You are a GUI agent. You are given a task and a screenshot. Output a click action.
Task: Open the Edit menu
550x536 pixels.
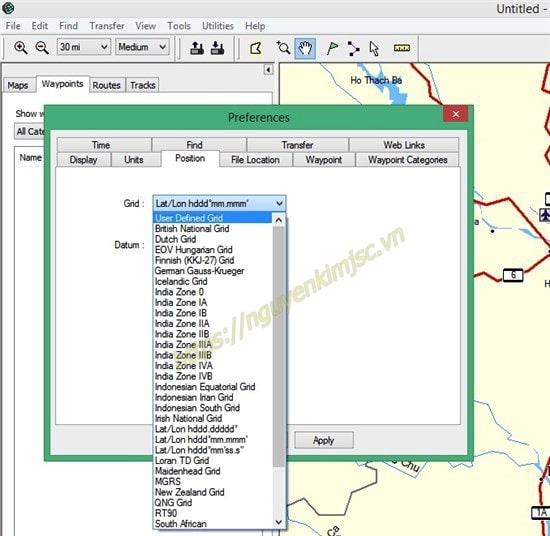[40, 26]
